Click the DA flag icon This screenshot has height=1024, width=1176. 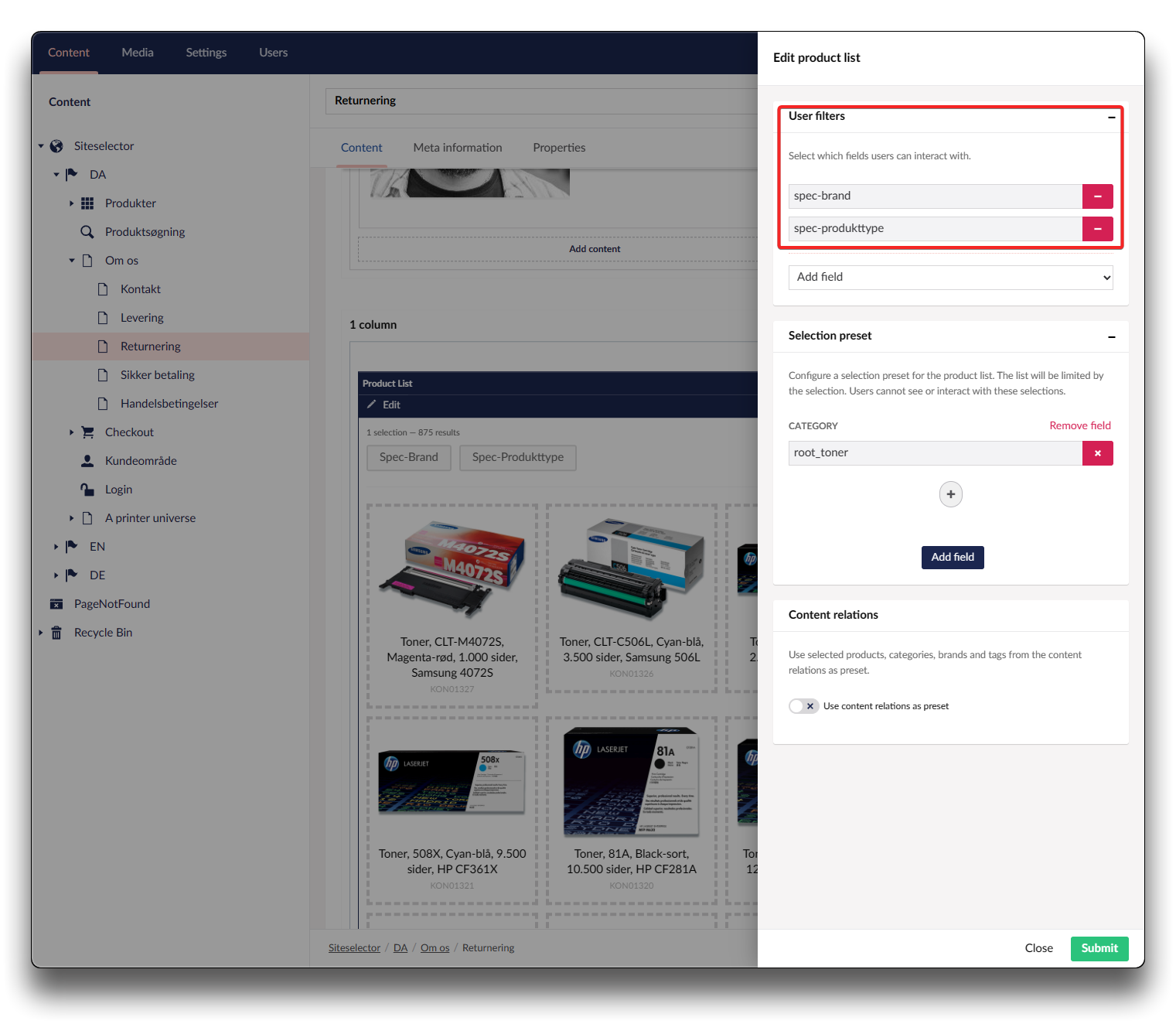tap(72, 175)
